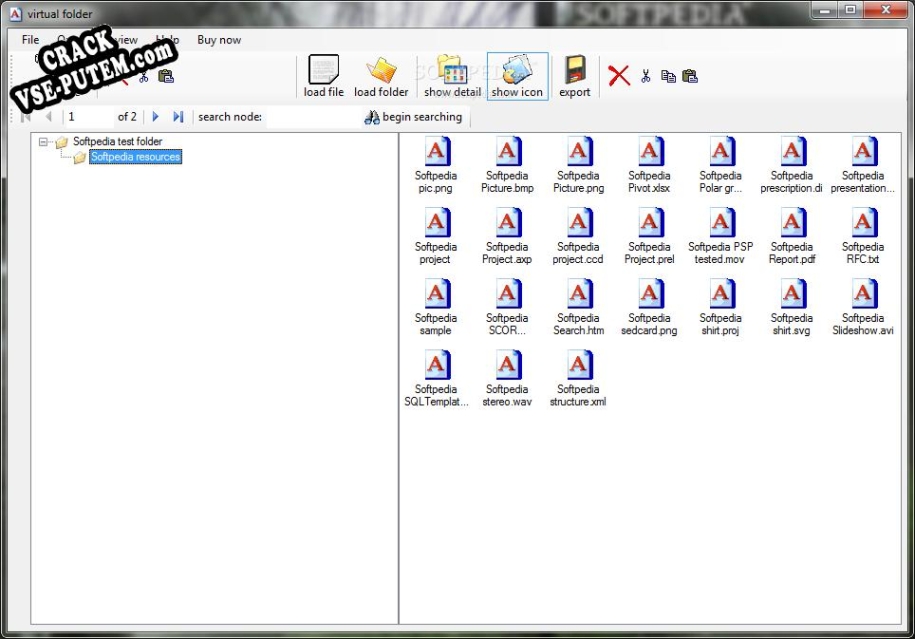
Task: Click the load file toolbar button
Action: (324, 76)
